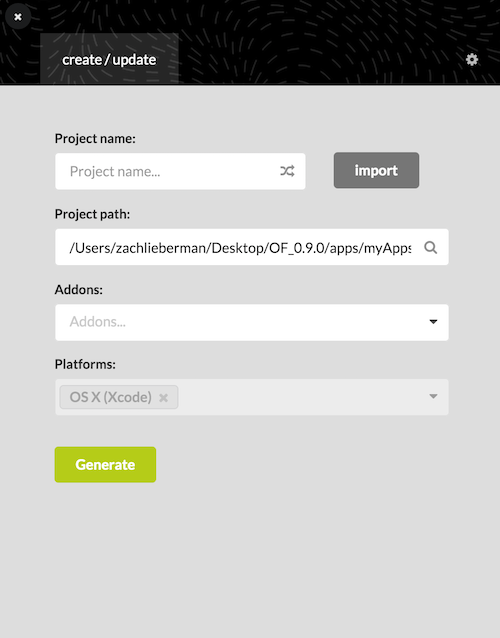Viewport: 500px width, 638px height.
Task: Open the Addons selection field
Action: 252,322
